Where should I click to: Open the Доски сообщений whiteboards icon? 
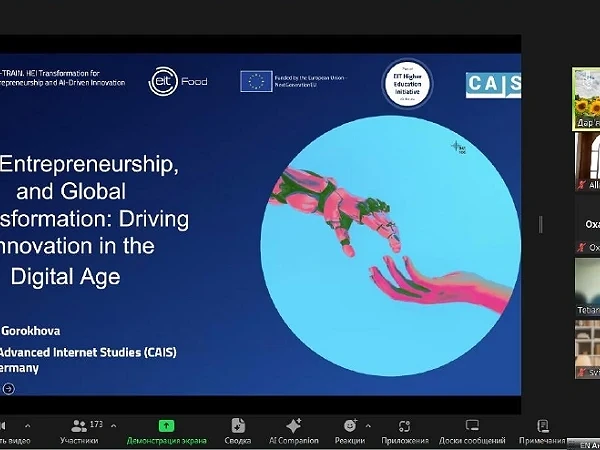click(x=471, y=426)
